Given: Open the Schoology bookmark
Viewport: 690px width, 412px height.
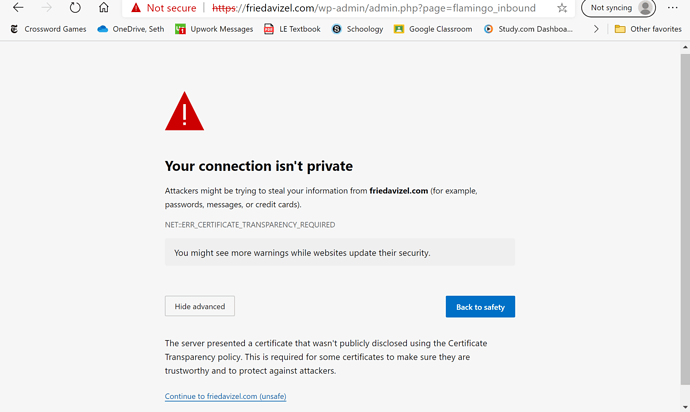Looking at the screenshot, I should 357,29.
